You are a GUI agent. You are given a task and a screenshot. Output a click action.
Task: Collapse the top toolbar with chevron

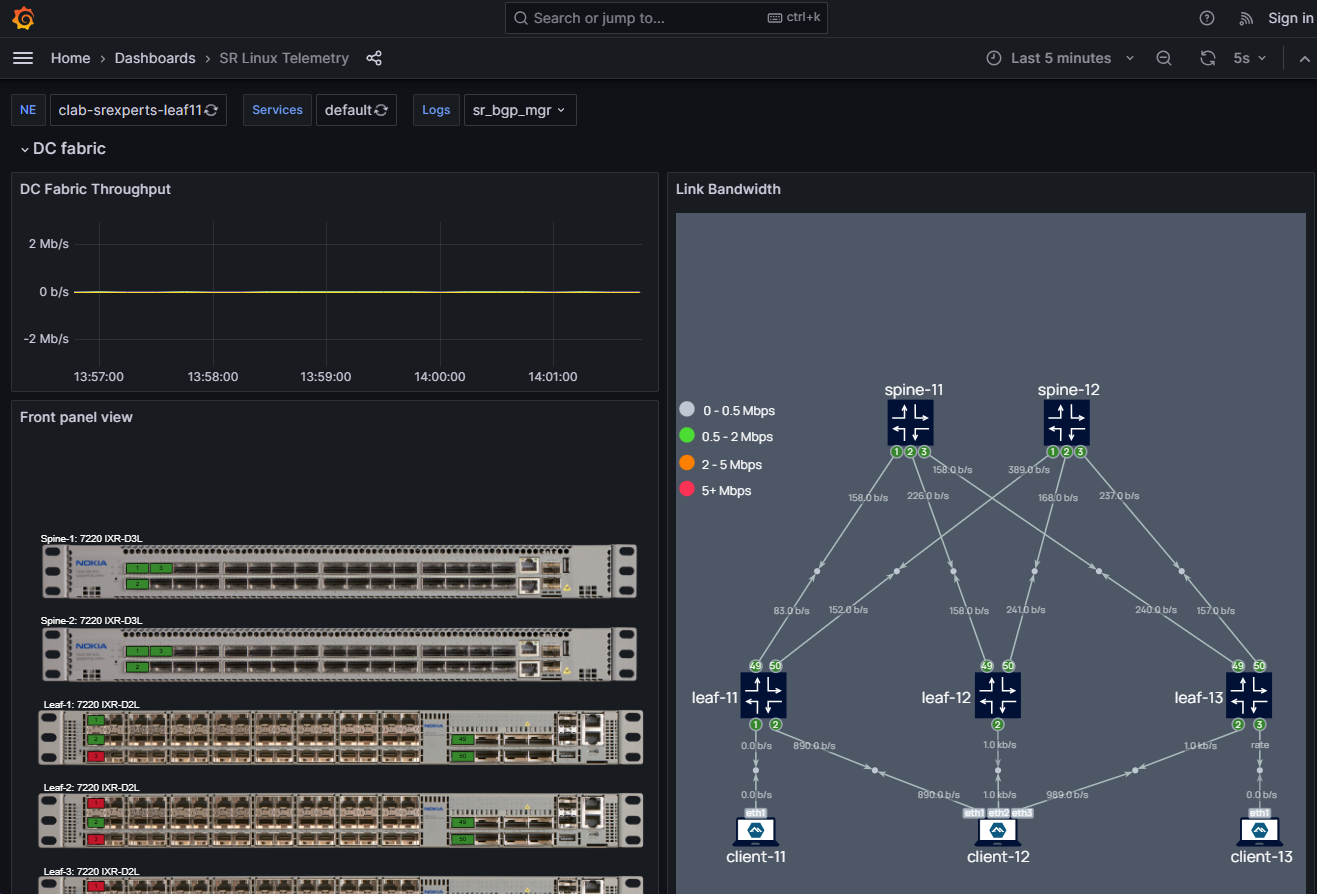(1304, 58)
